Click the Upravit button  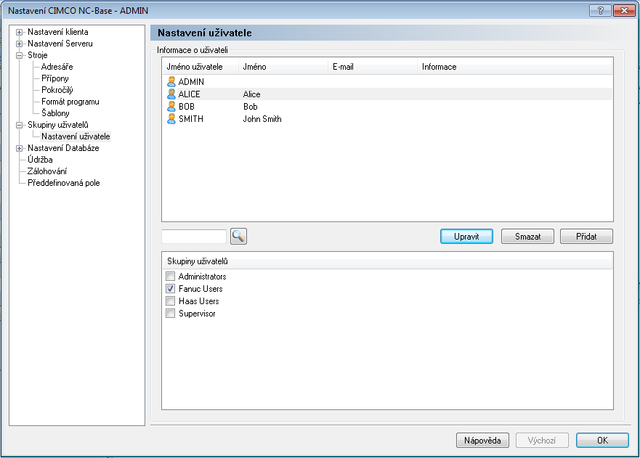[x=467, y=236]
